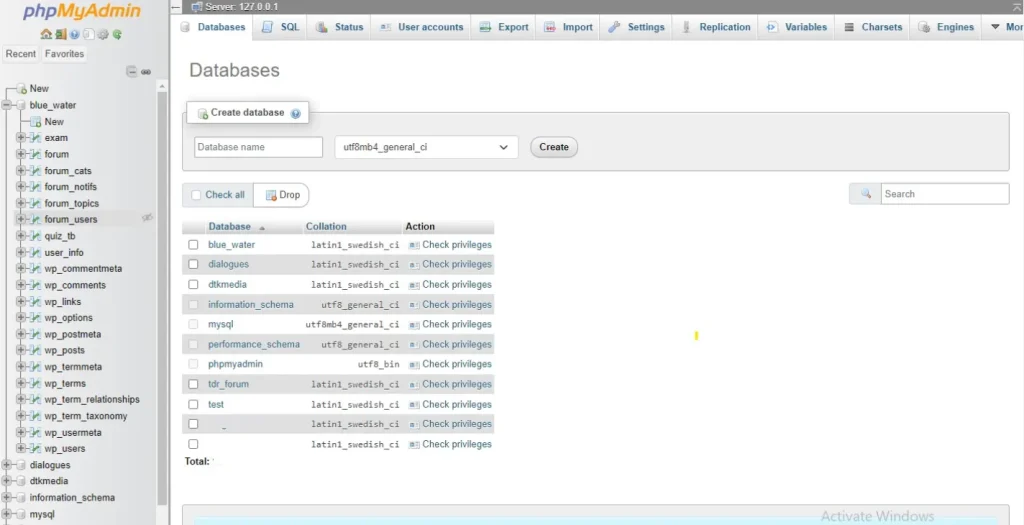Expand the wp_comments table node
Viewport: 1024px width, 525px height.
tap(21, 285)
